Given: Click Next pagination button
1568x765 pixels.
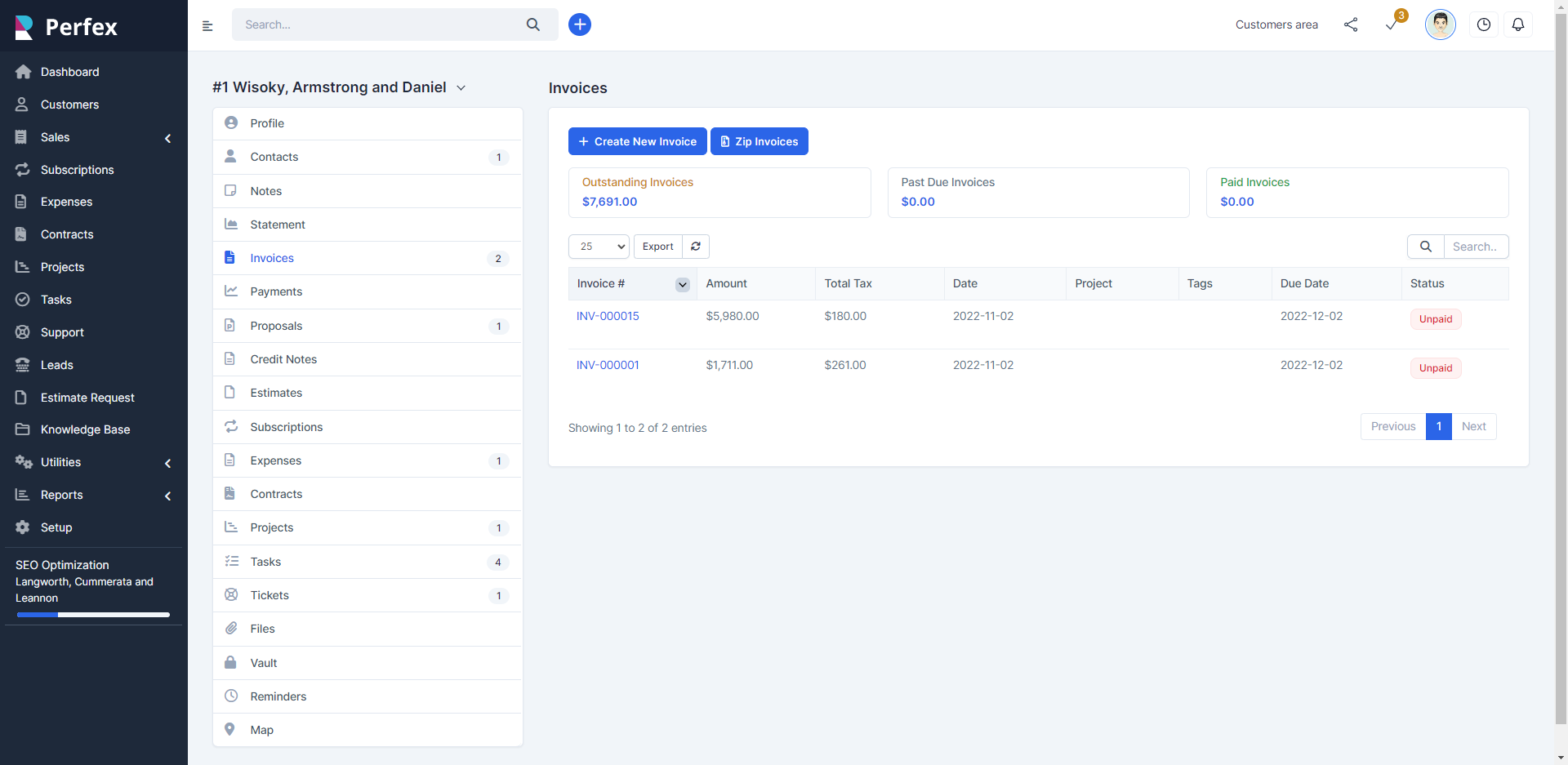Looking at the screenshot, I should tap(1474, 426).
